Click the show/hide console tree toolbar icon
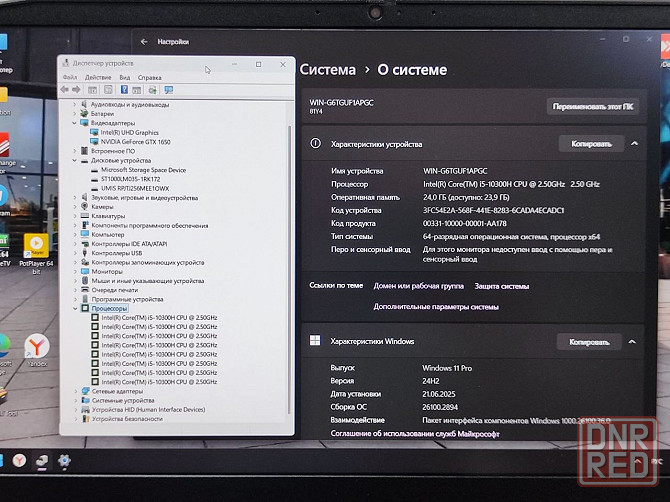Viewport: 670px width, 502px height. click(92, 90)
